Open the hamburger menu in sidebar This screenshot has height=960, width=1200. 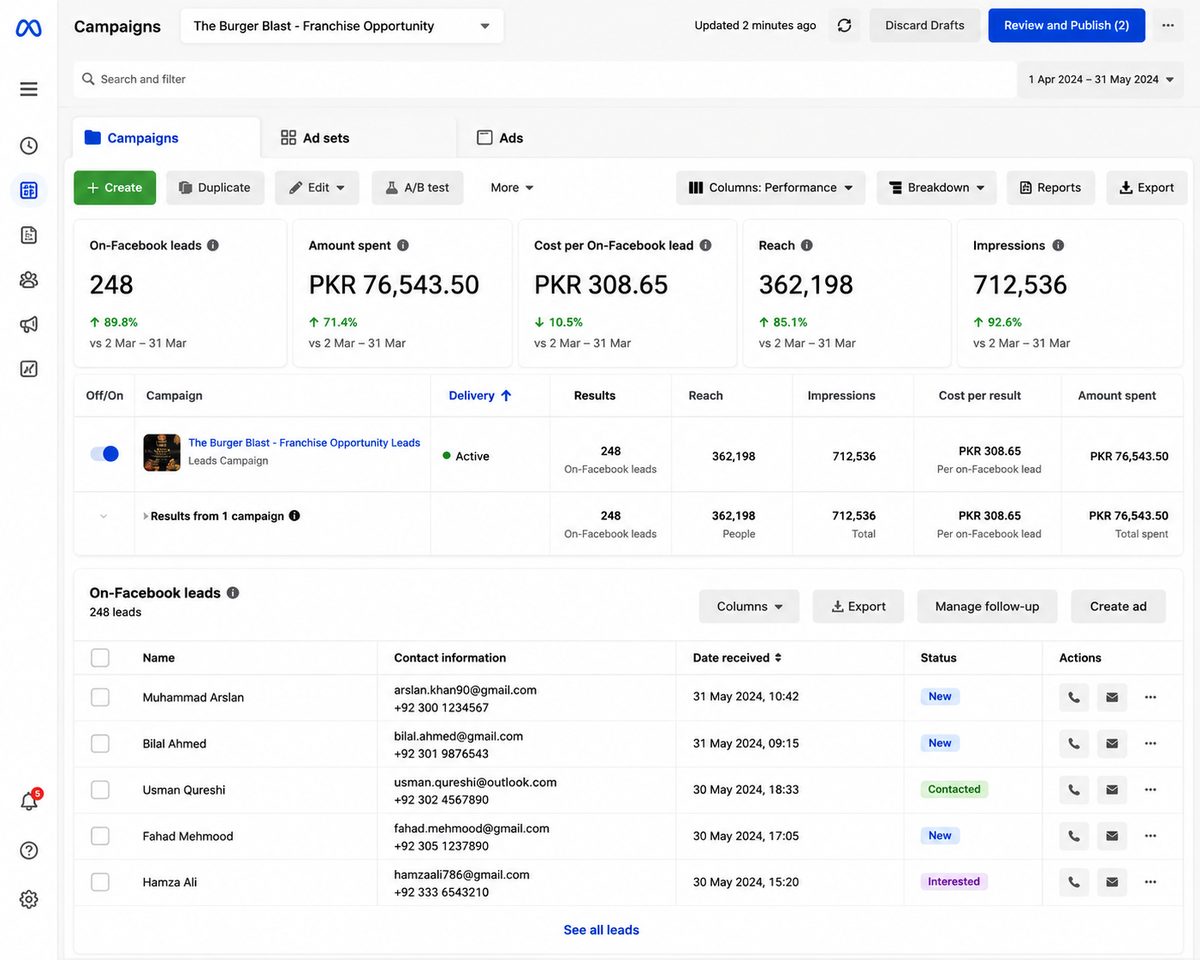(29, 89)
